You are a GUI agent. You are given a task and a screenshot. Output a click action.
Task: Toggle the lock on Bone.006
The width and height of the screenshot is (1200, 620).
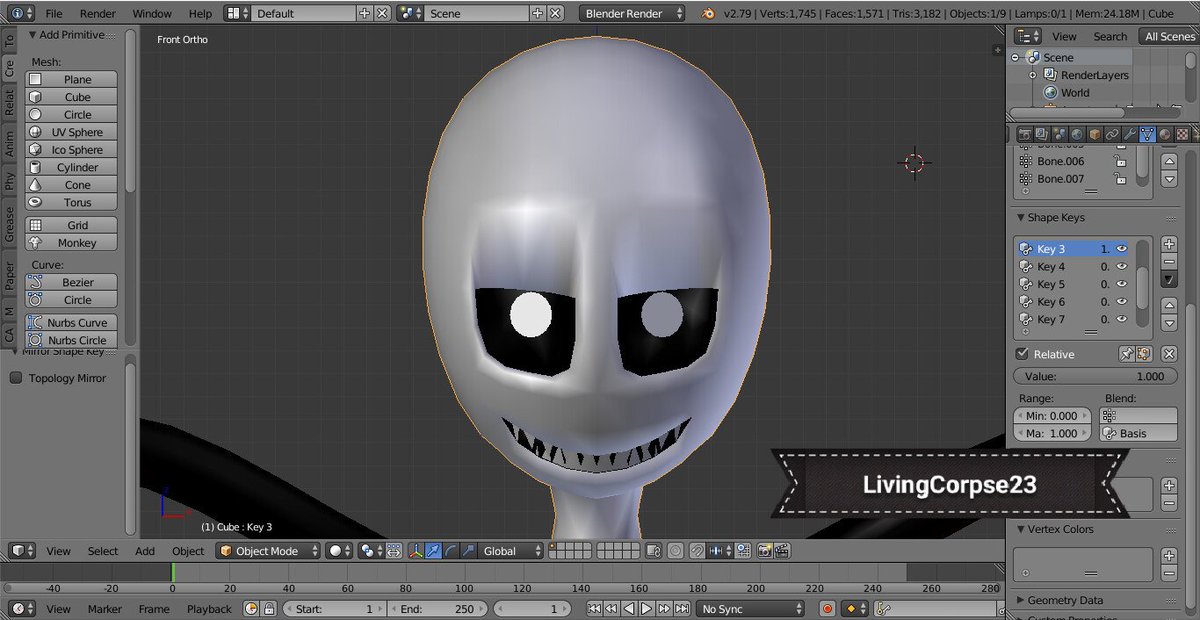click(x=1120, y=161)
